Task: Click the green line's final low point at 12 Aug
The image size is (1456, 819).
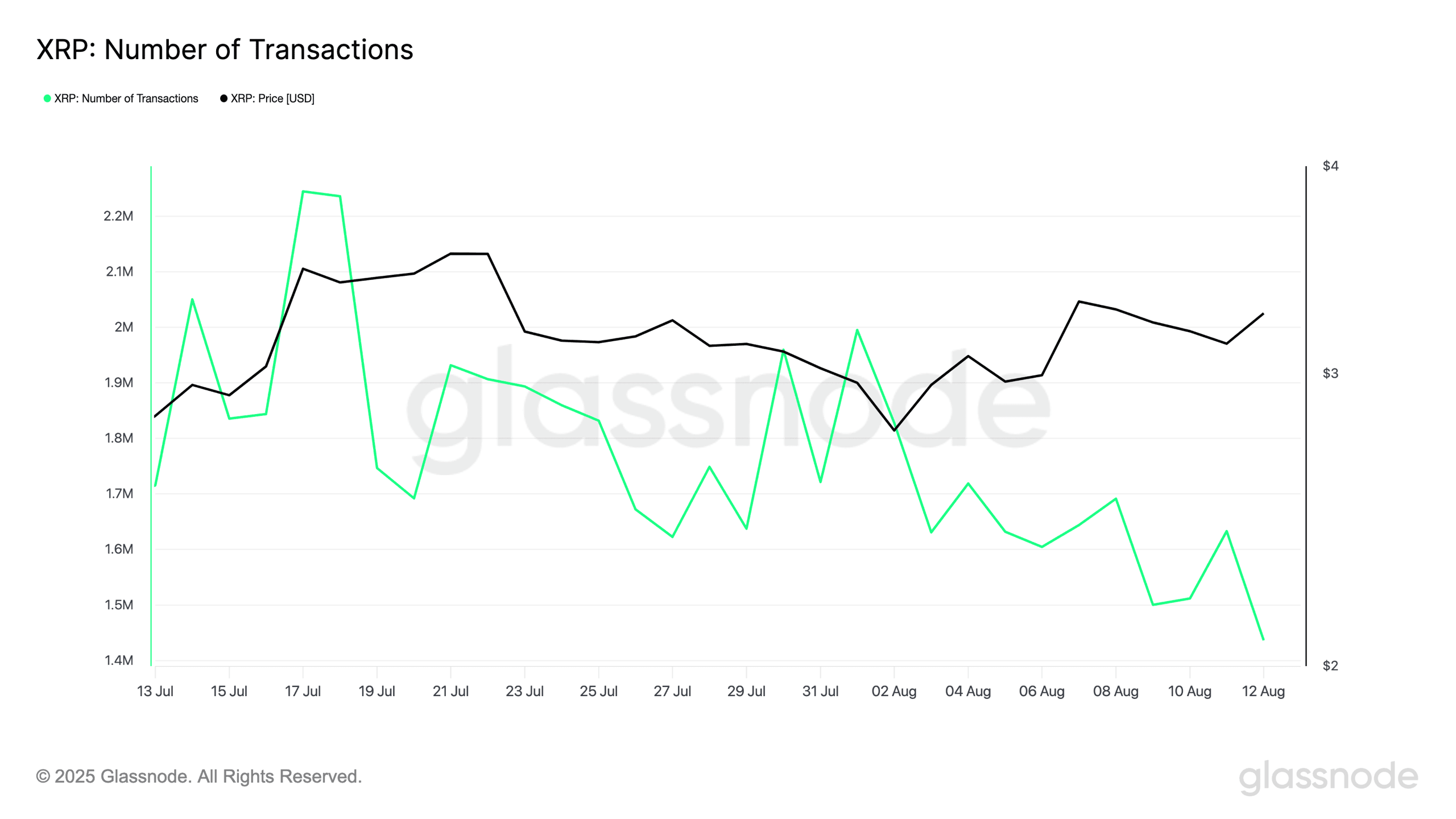Action: tap(1263, 640)
